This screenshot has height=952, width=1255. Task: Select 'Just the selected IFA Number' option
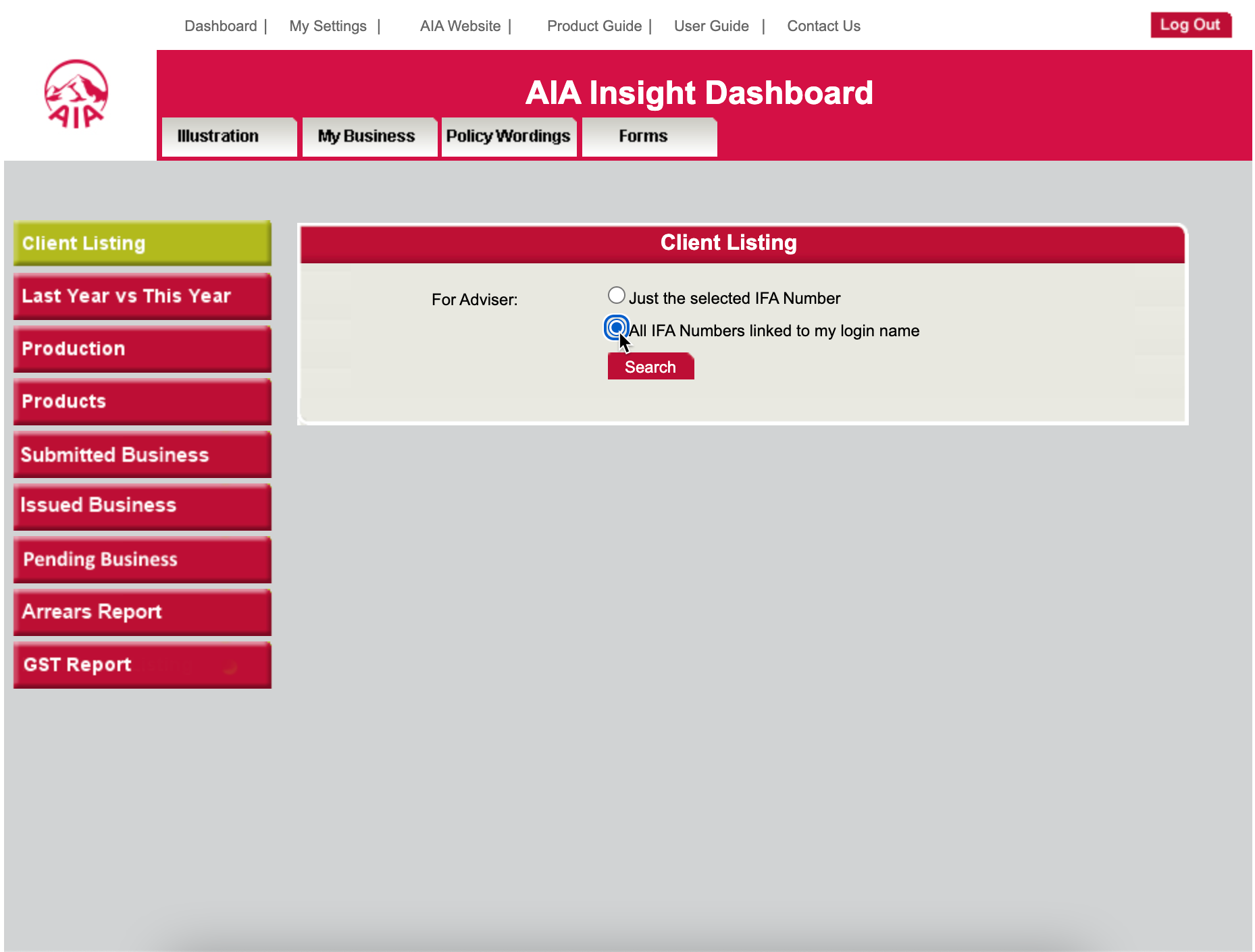point(616,296)
